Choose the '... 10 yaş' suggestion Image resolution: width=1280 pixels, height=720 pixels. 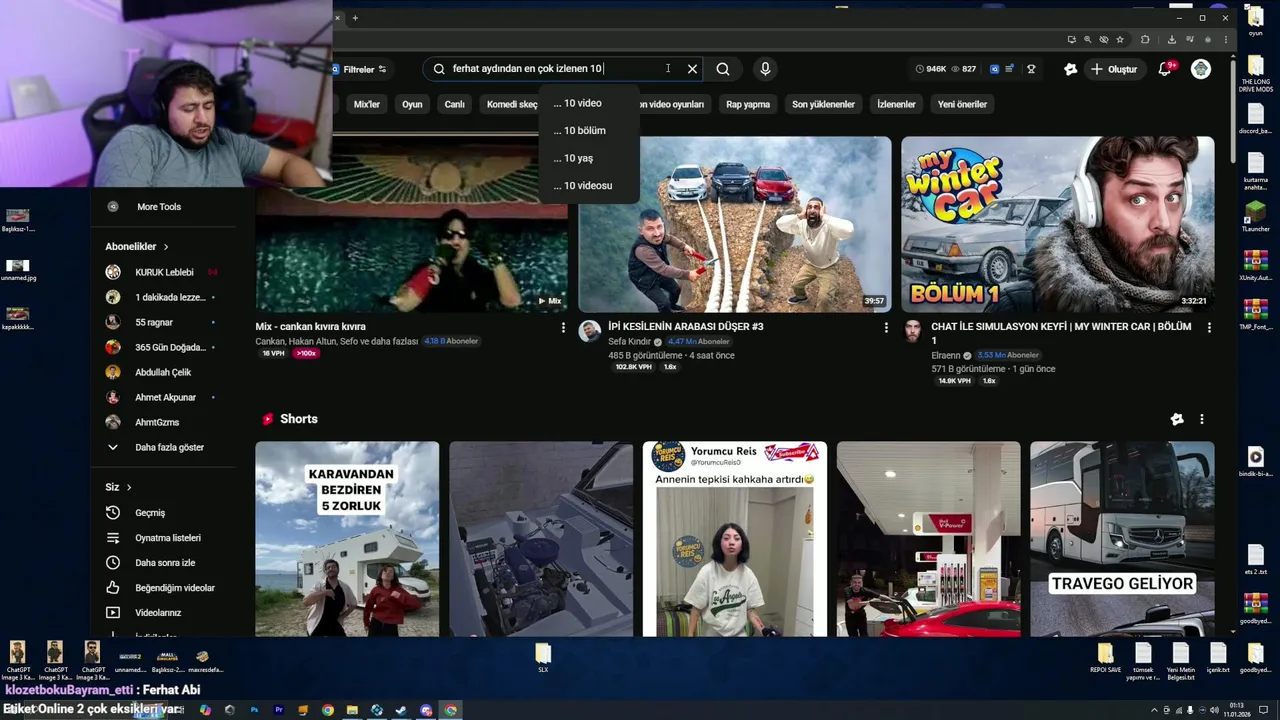[588, 158]
